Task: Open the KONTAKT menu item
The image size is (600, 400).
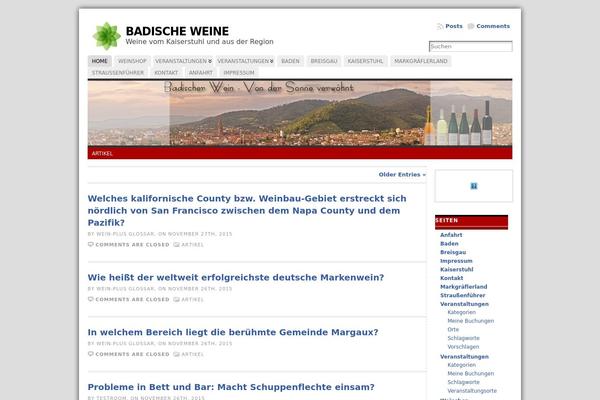Action: (x=166, y=73)
